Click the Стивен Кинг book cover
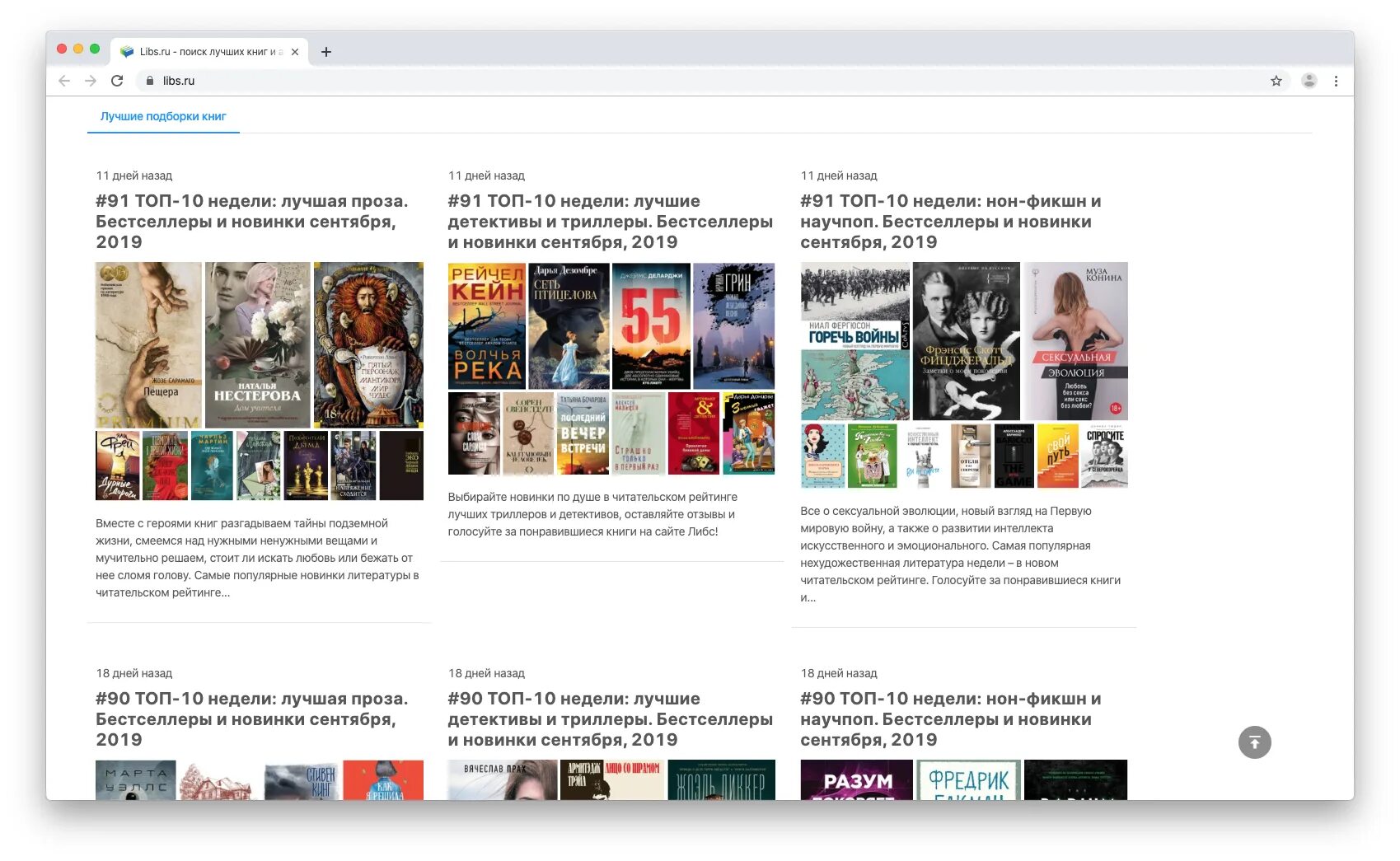This screenshot has width=1400, height=861. (x=302, y=779)
